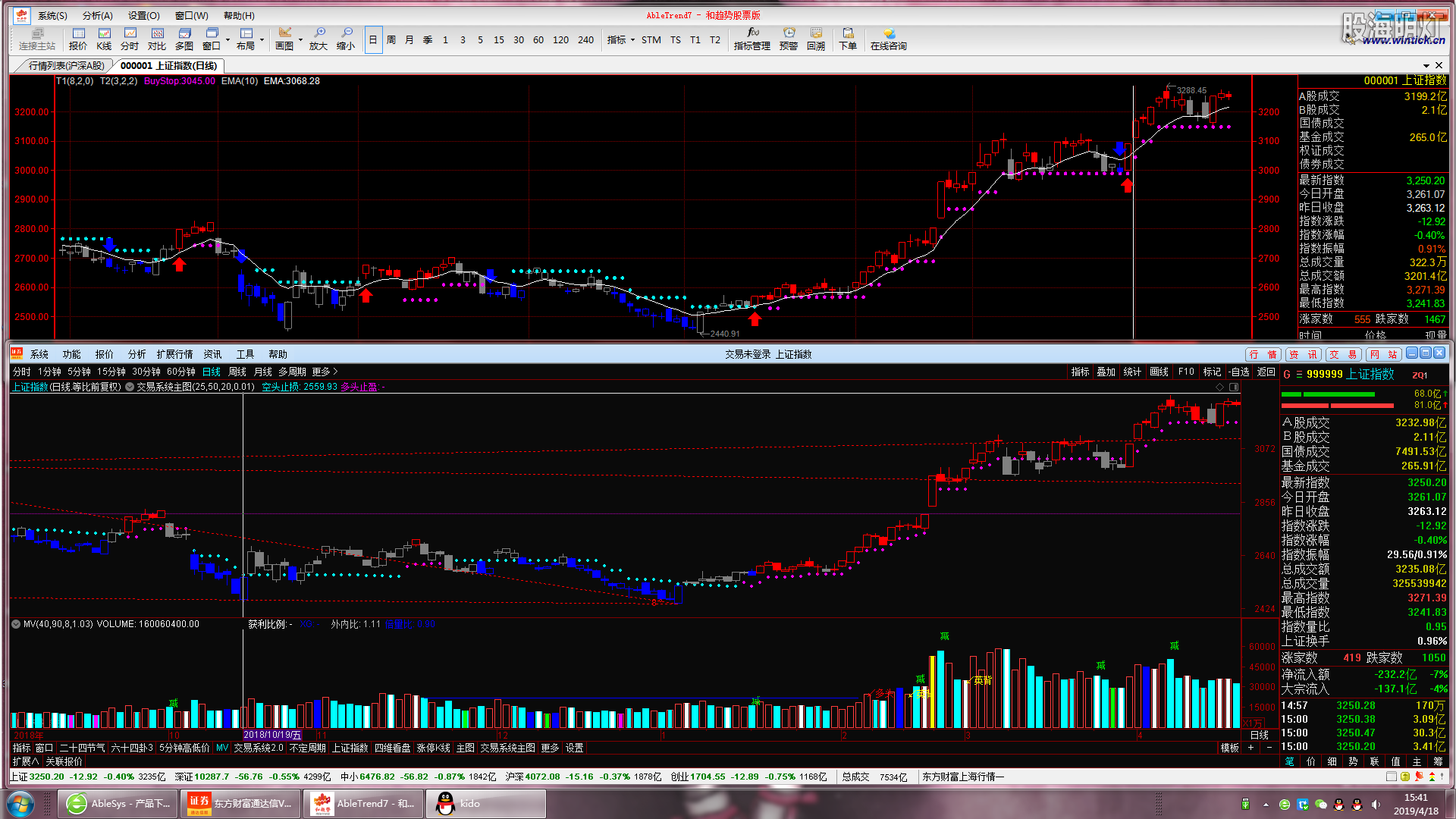Click the list icon before 999999 上证指数
Viewport: 1456px width, 819px height.
(1299, 375)
